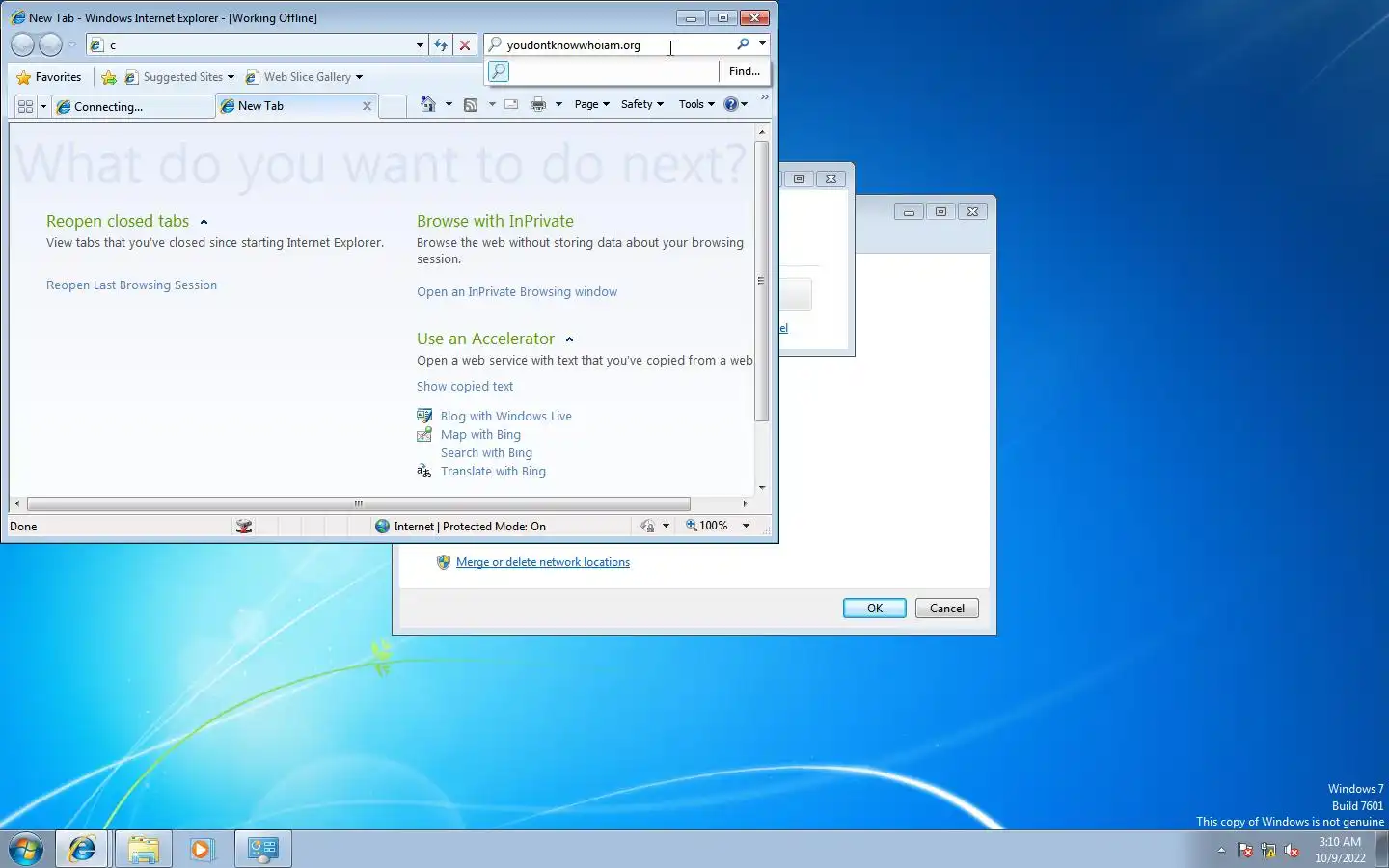The image size is (1389, 868).
Task: Click Merge or delete network locations link
Action: [543, 562]
